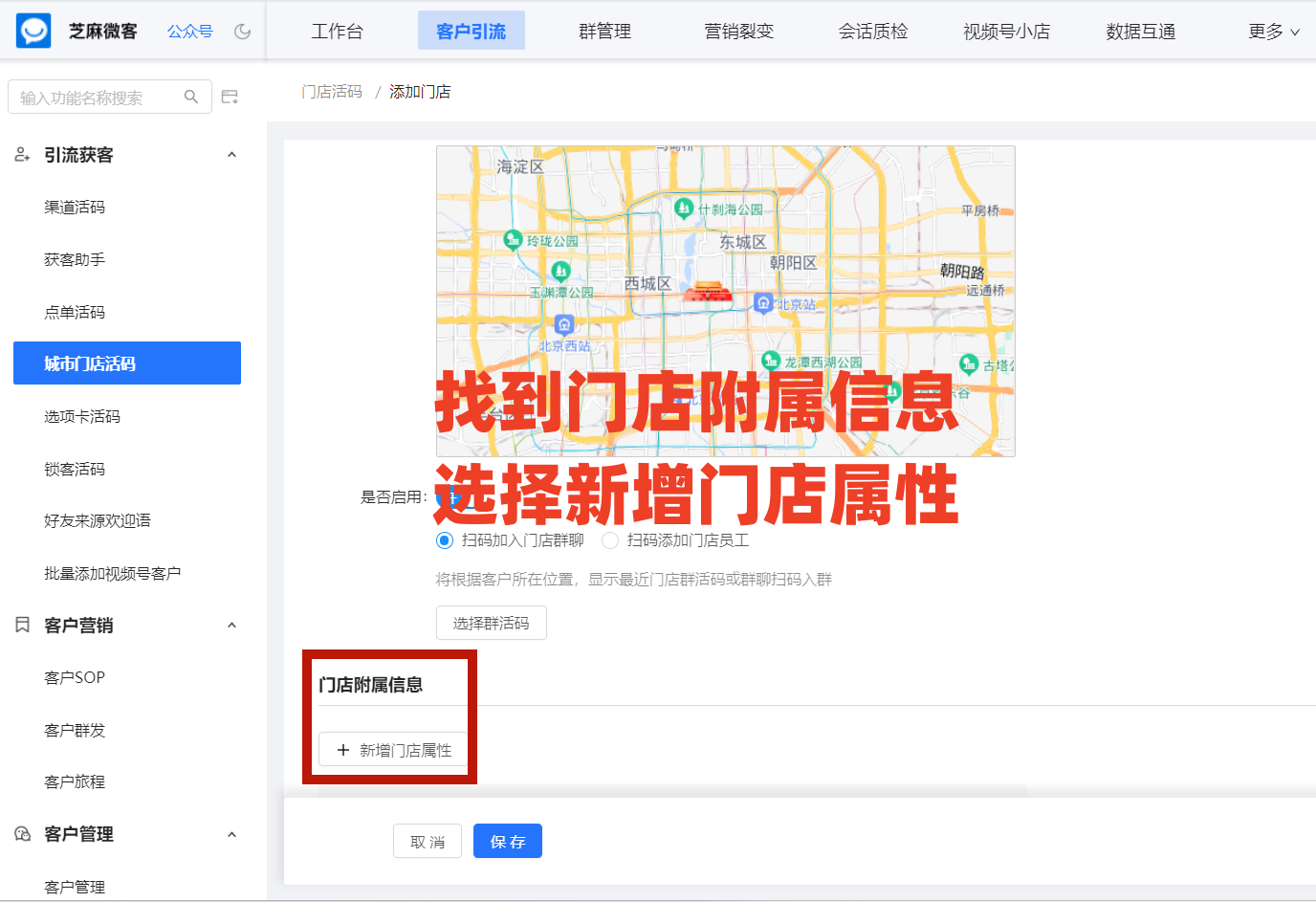Click 东城区 label on the map
Viewport: 1316px width, 902px height.
click(743, 242)
